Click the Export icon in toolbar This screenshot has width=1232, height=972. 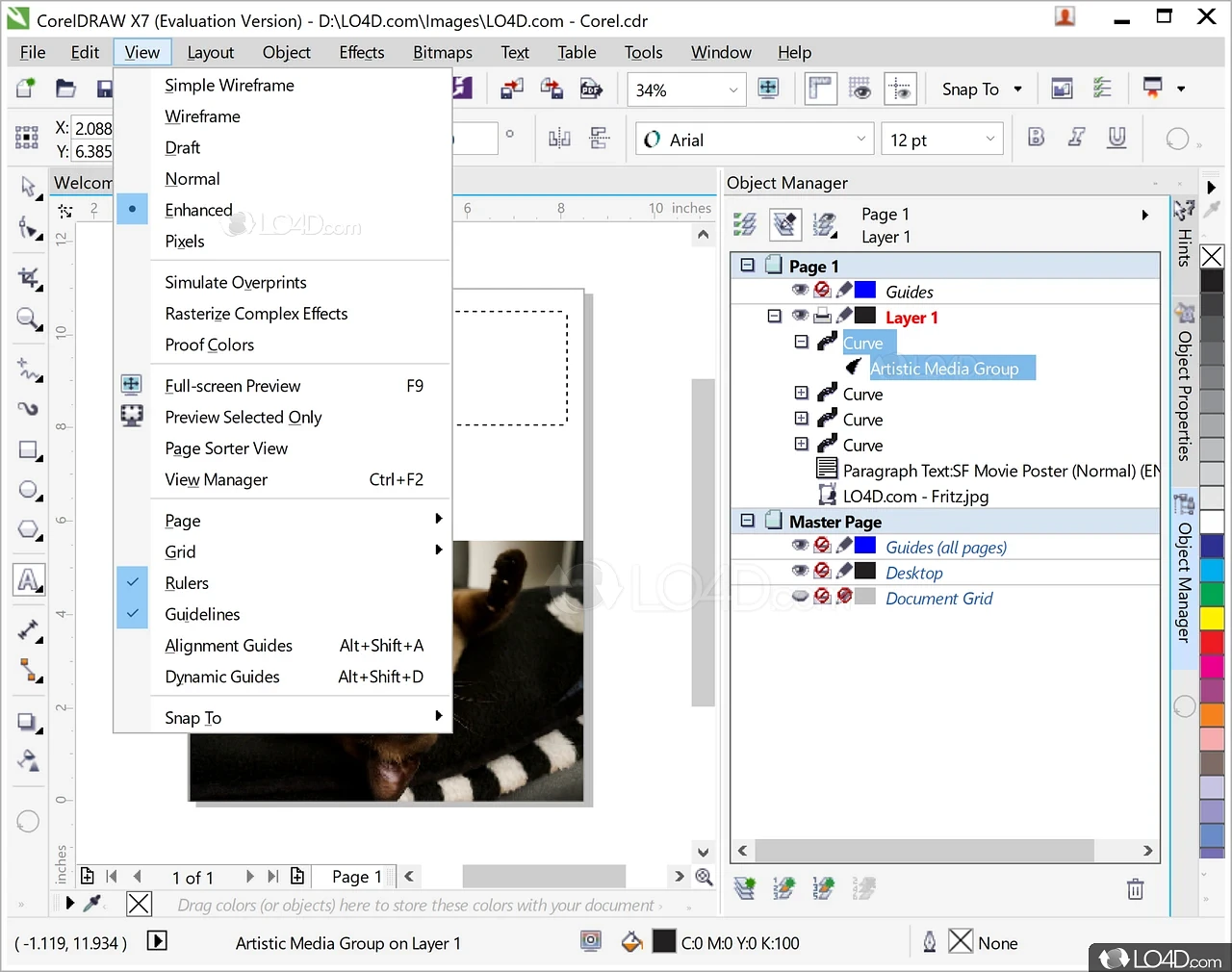[x=552, y=90]
